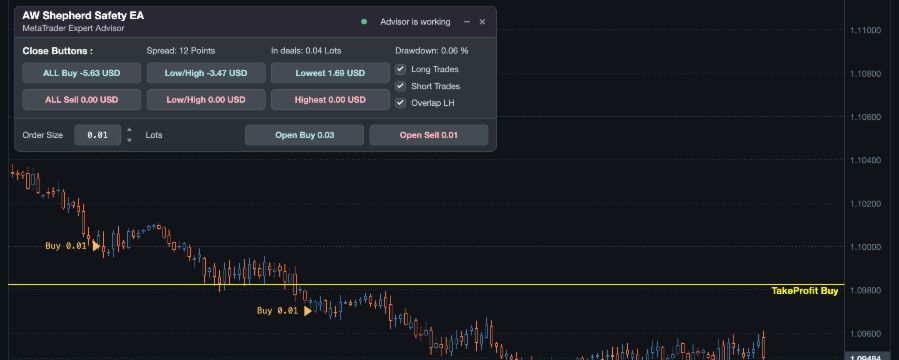
Task: Close ALL Sell 0.00 USD positions
Action: click(x=81, y=99)
